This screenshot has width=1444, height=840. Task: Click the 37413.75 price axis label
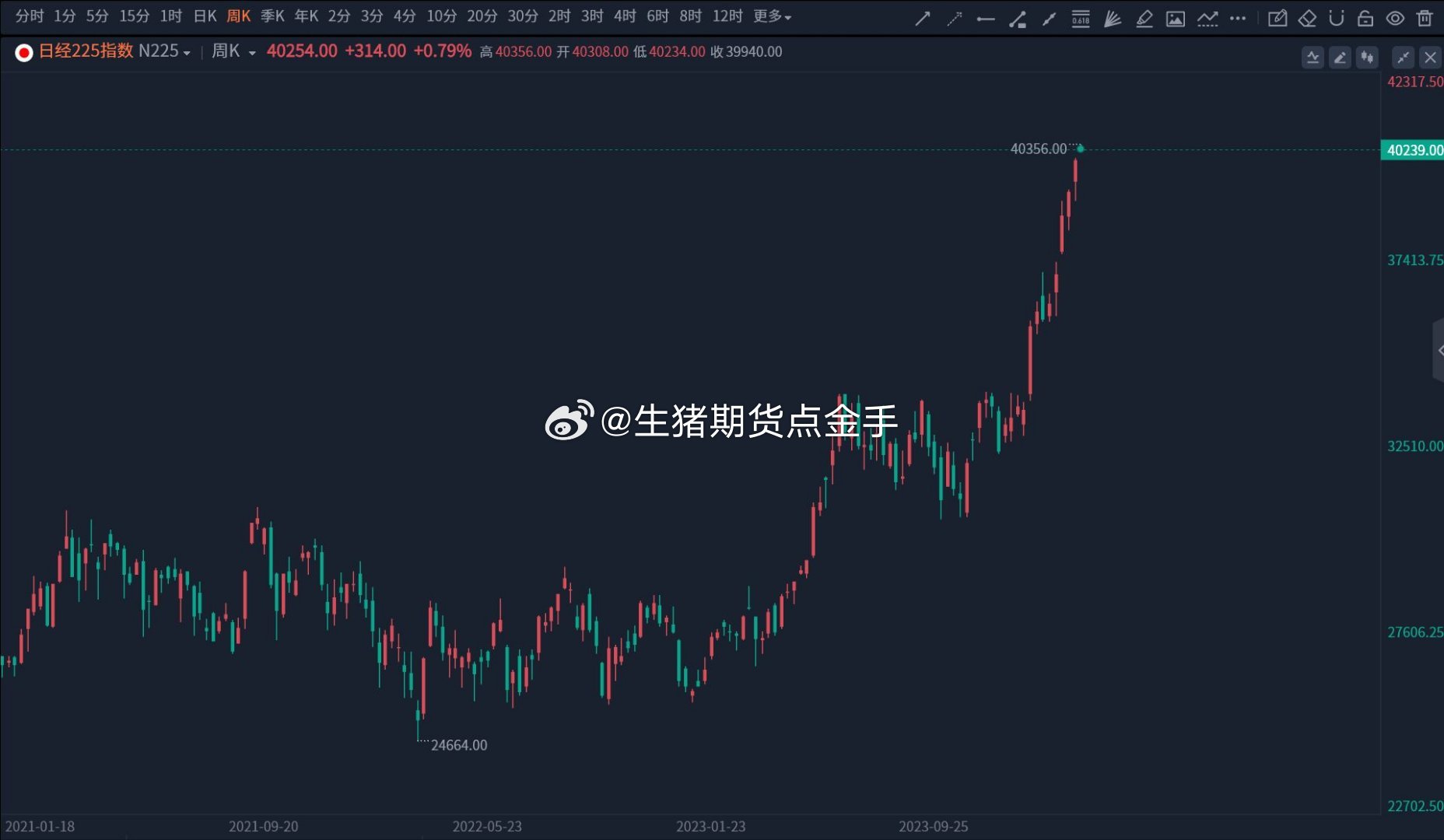(x=1415, y=261)
